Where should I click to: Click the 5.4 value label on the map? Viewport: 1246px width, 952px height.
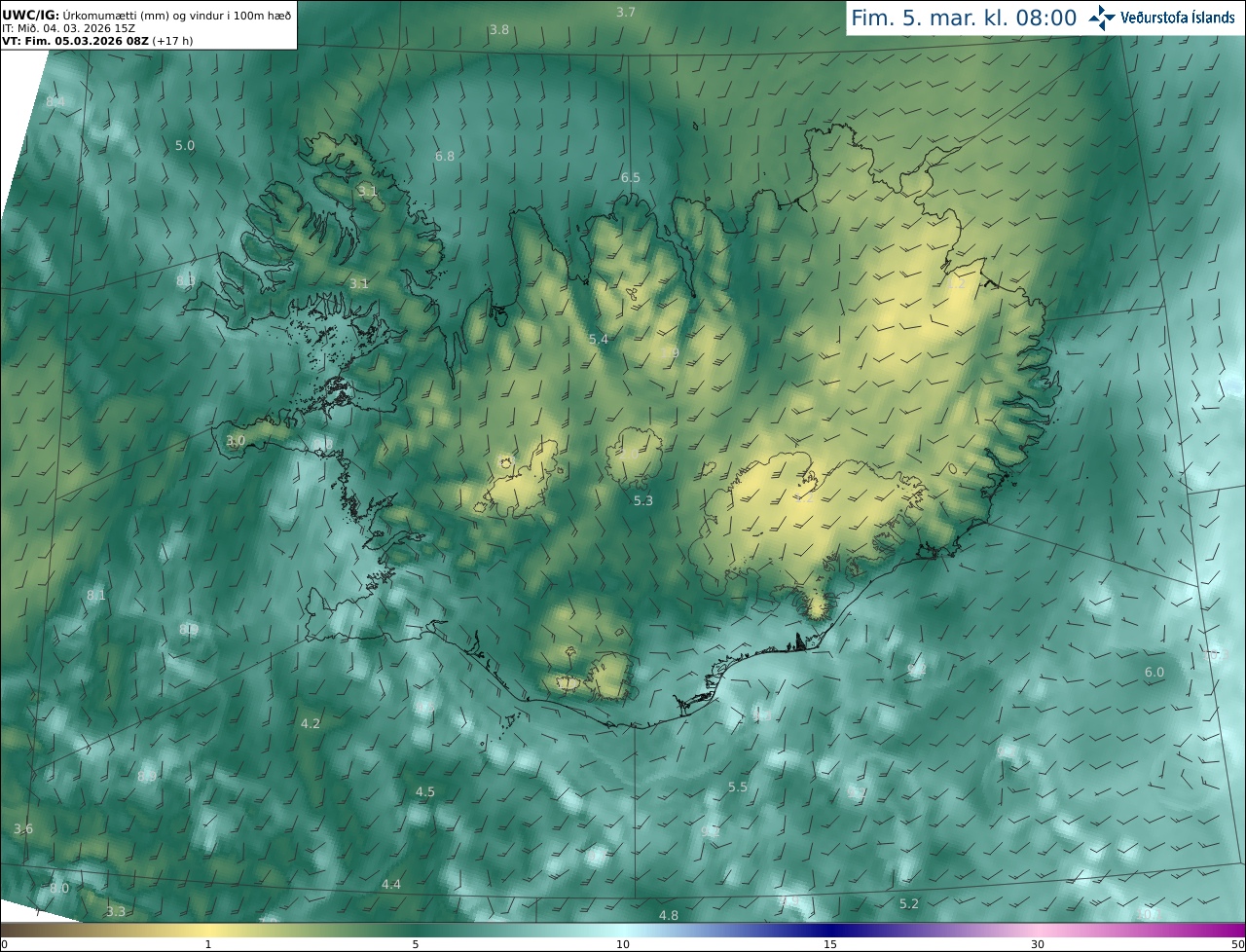pos(599,339)
